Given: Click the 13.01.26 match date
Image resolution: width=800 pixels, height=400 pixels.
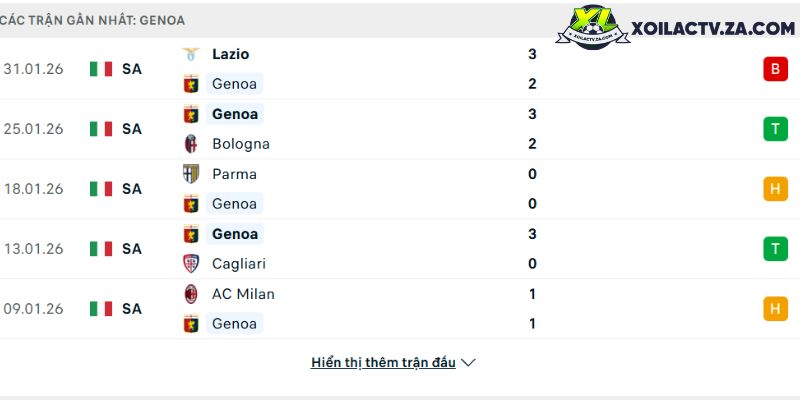Looking at the screenshot, I should pyautogui.click(x=33, y=249).
